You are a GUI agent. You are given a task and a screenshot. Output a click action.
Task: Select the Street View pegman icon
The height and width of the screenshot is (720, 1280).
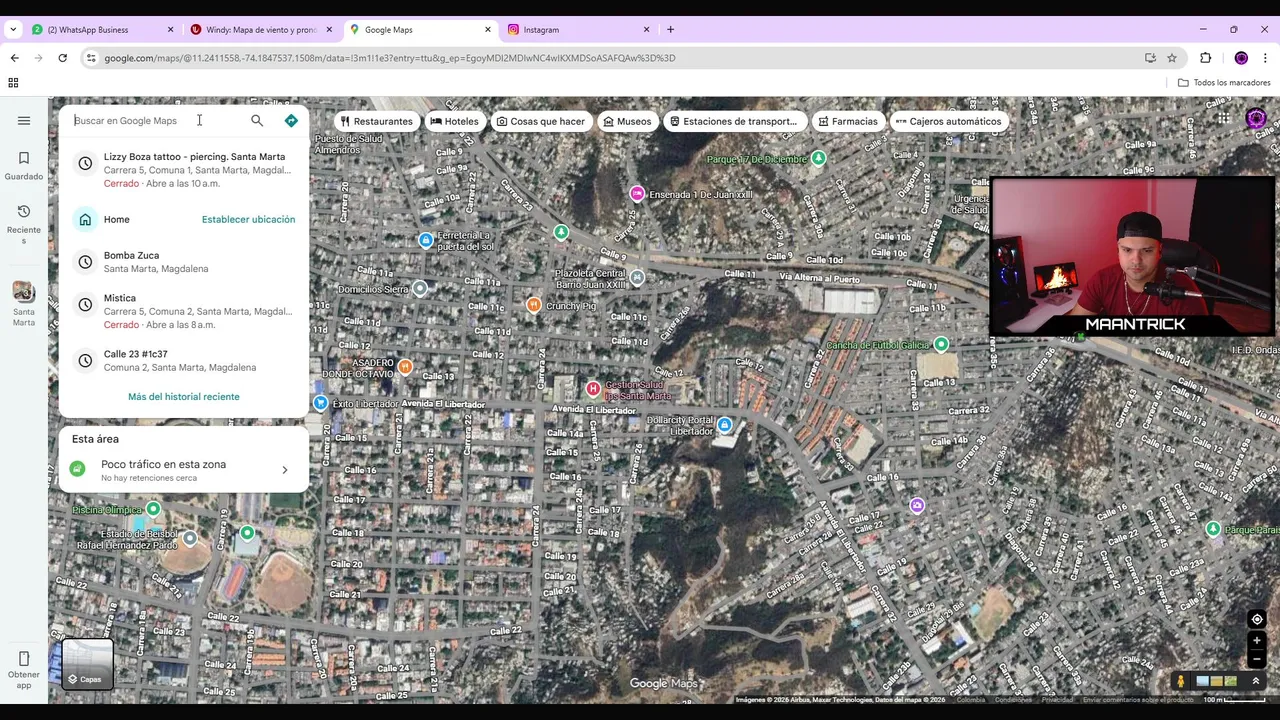click(1180, 681)
